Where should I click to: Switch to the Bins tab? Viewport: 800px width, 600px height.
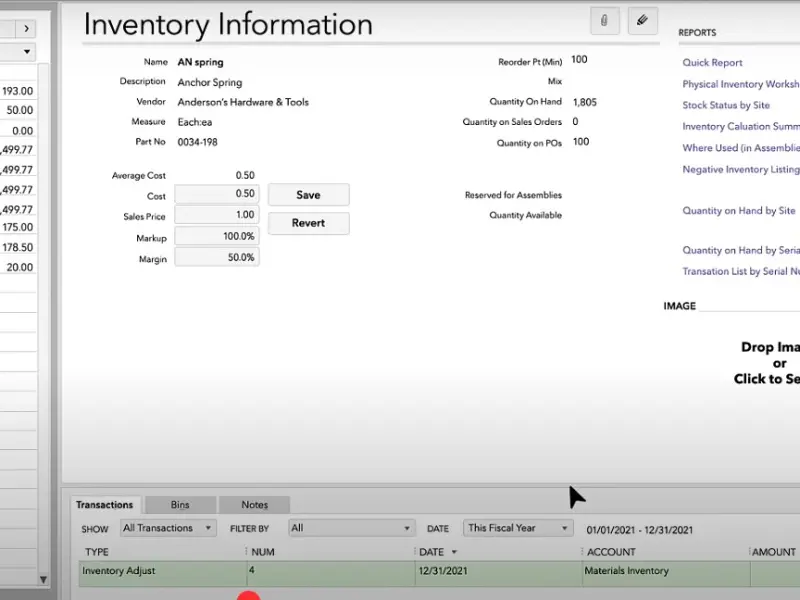(180, 505)
